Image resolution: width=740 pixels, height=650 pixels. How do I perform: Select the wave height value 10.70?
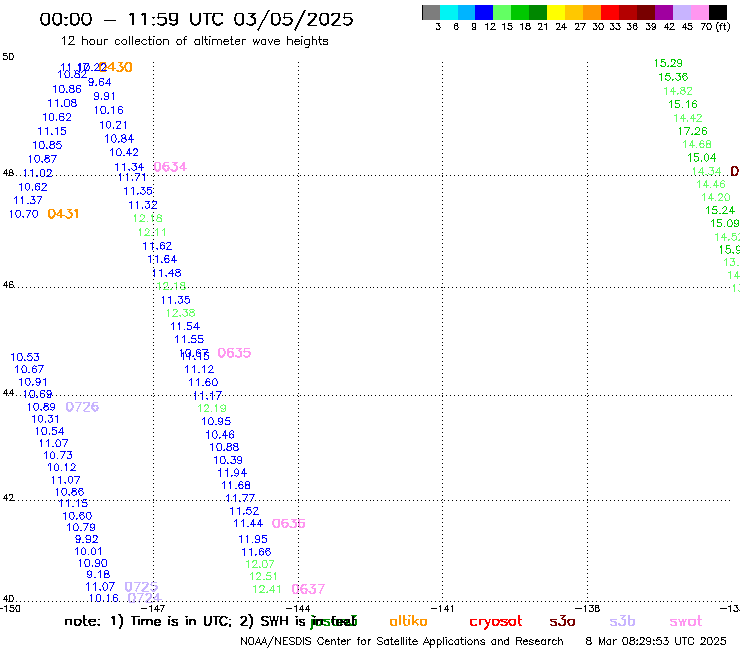pos(24,214)
